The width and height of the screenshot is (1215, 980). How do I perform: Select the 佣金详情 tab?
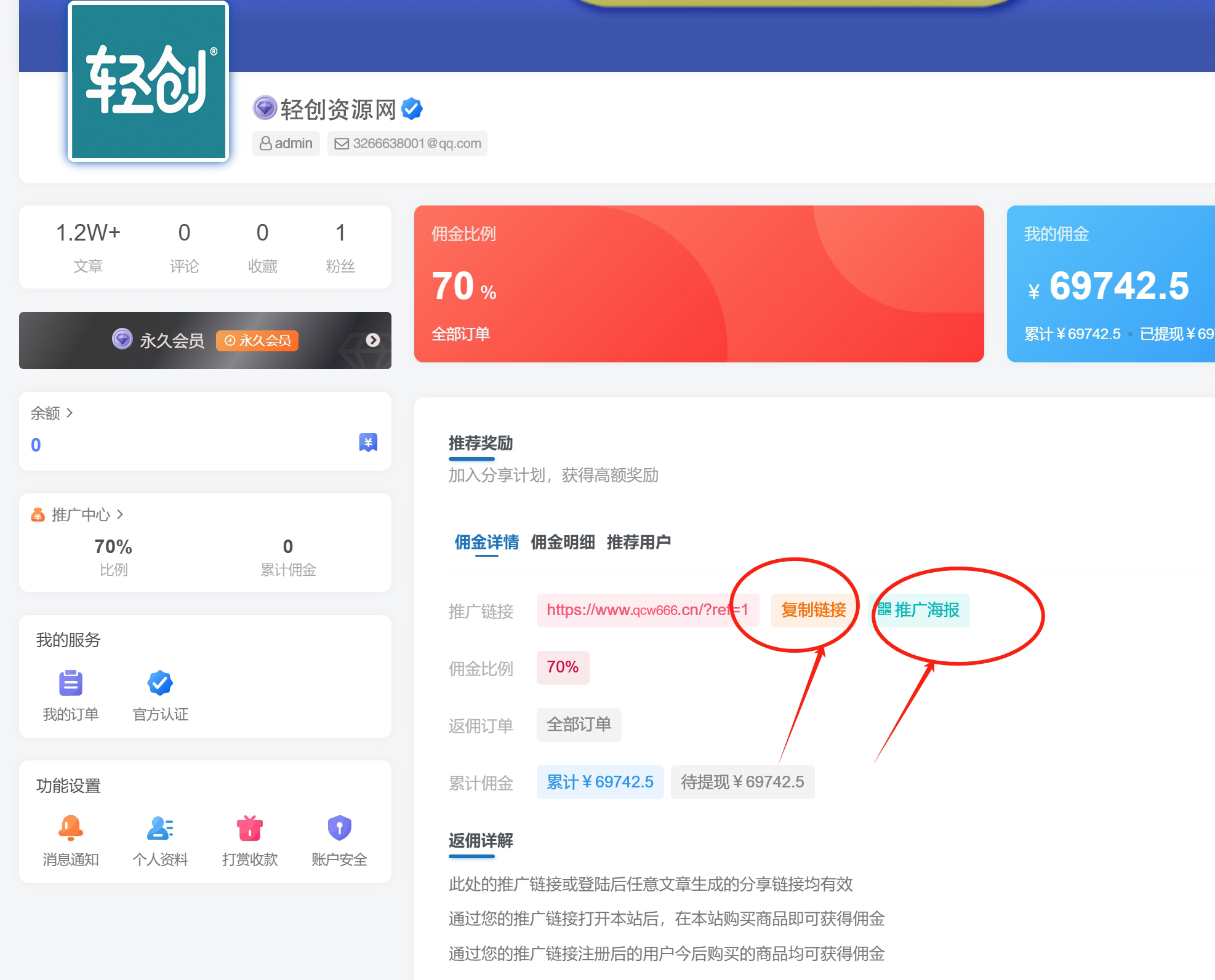click(x=486, y=542)
